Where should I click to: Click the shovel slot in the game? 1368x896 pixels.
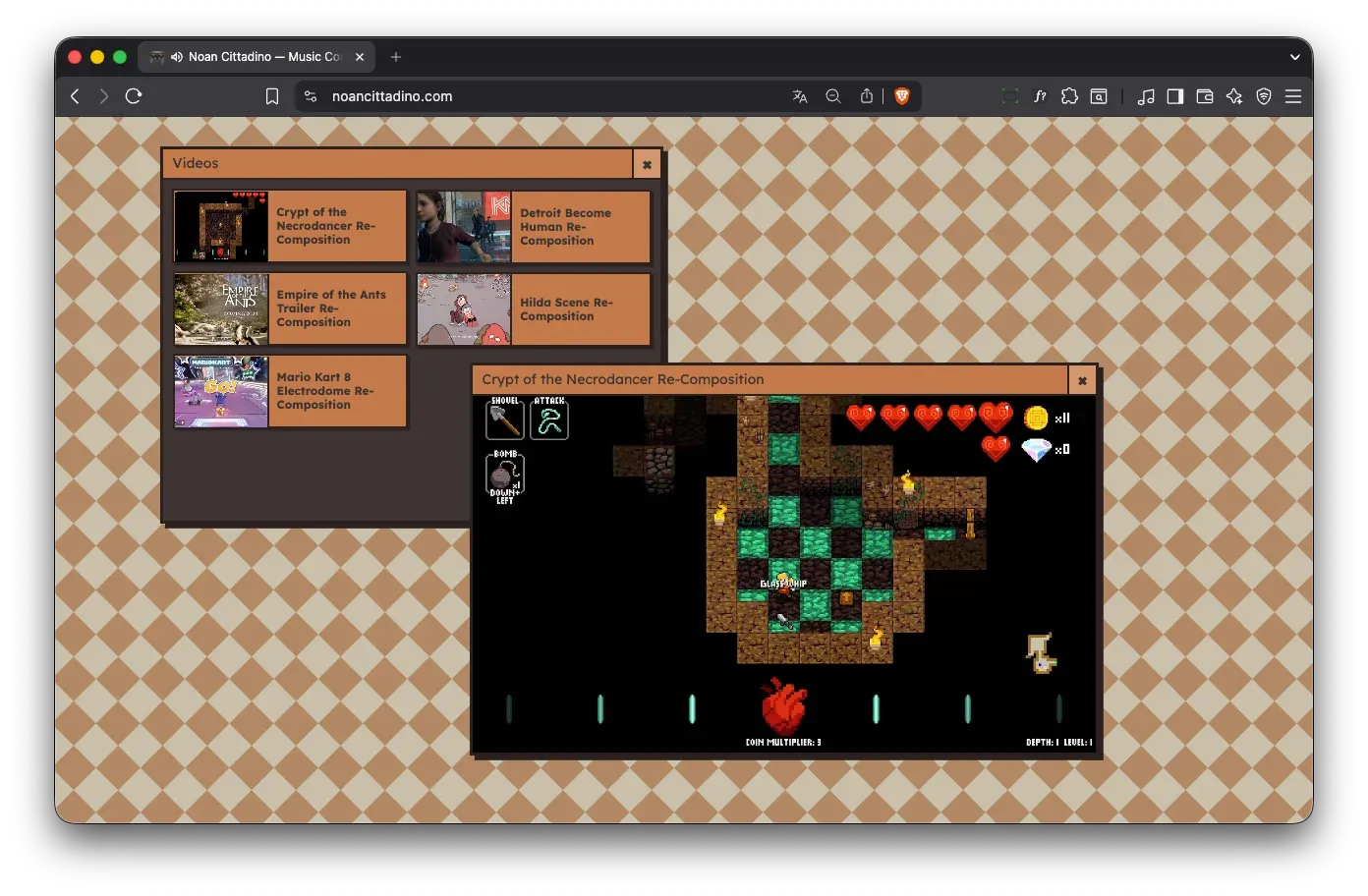[x=505, y=420]
